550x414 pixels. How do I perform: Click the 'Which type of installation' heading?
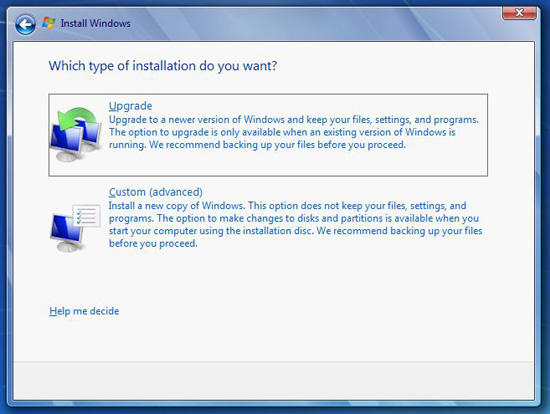click(163, 66)
